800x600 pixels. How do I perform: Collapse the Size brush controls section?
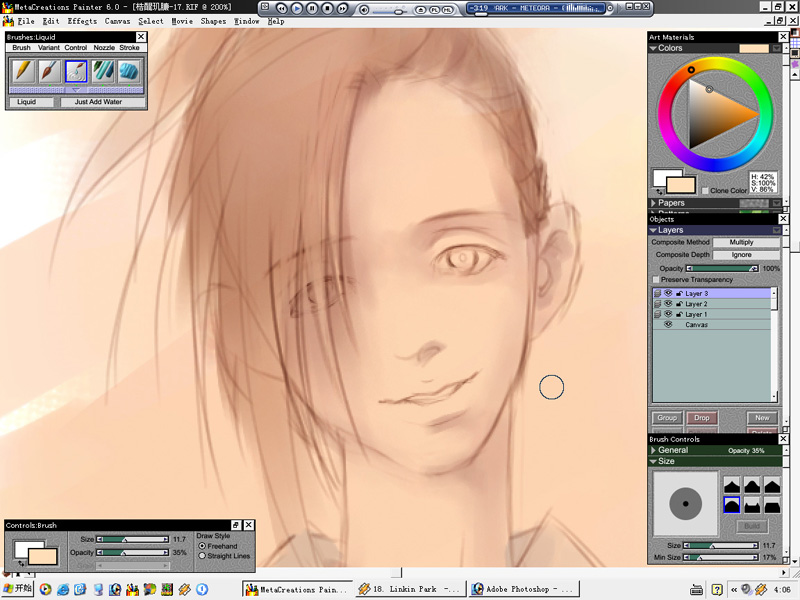tap(653, 461)
